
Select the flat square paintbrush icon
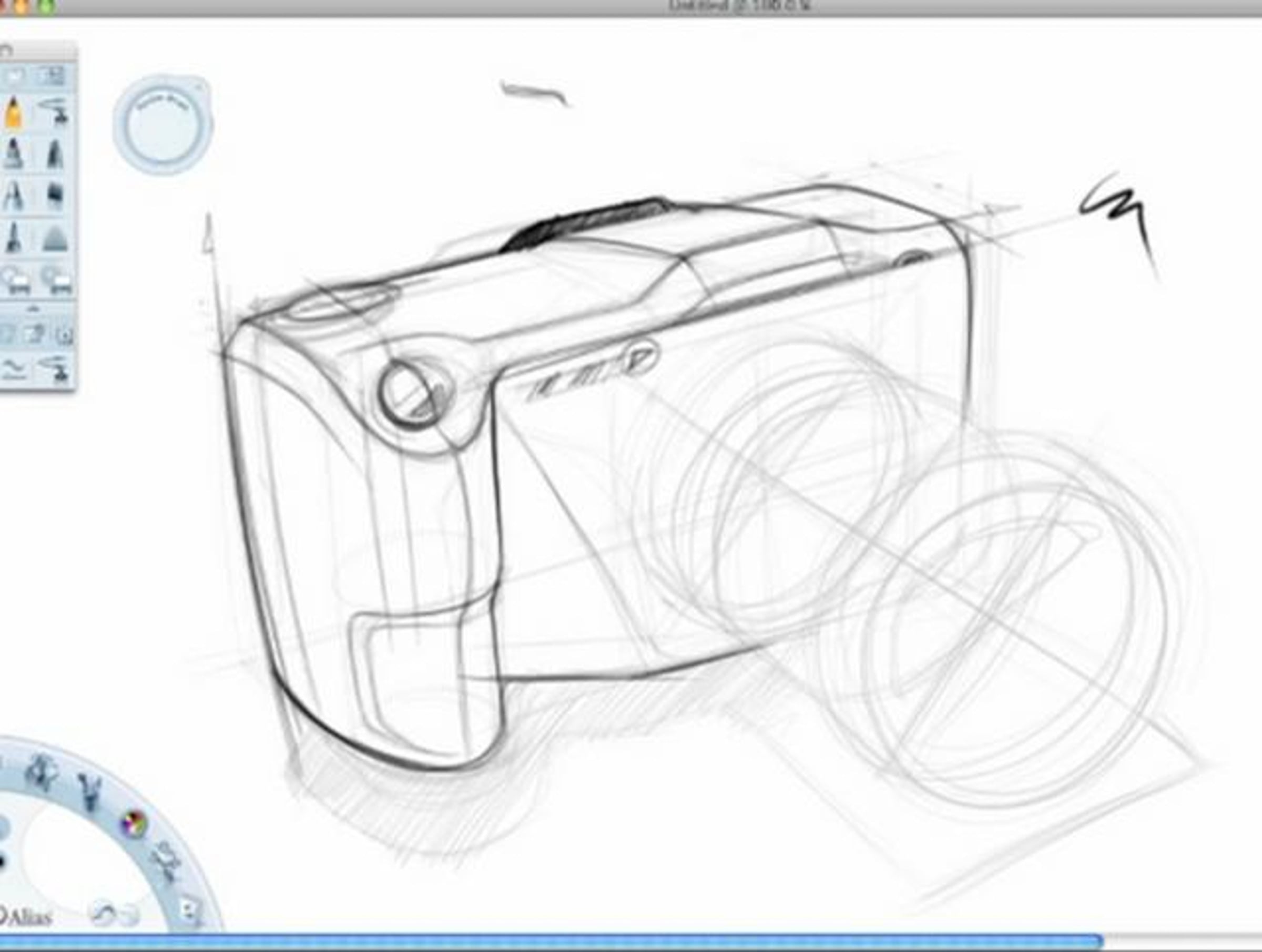click(55, 196)
